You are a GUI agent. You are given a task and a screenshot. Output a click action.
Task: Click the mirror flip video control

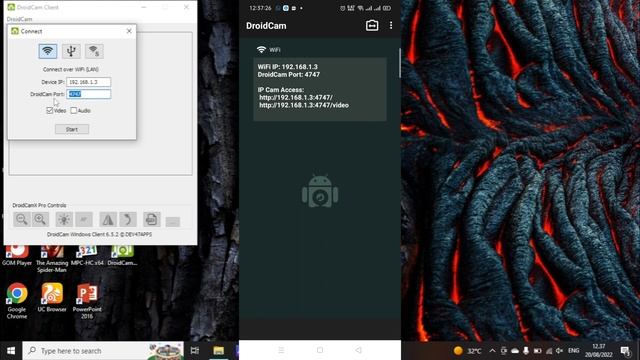[108, 219]
